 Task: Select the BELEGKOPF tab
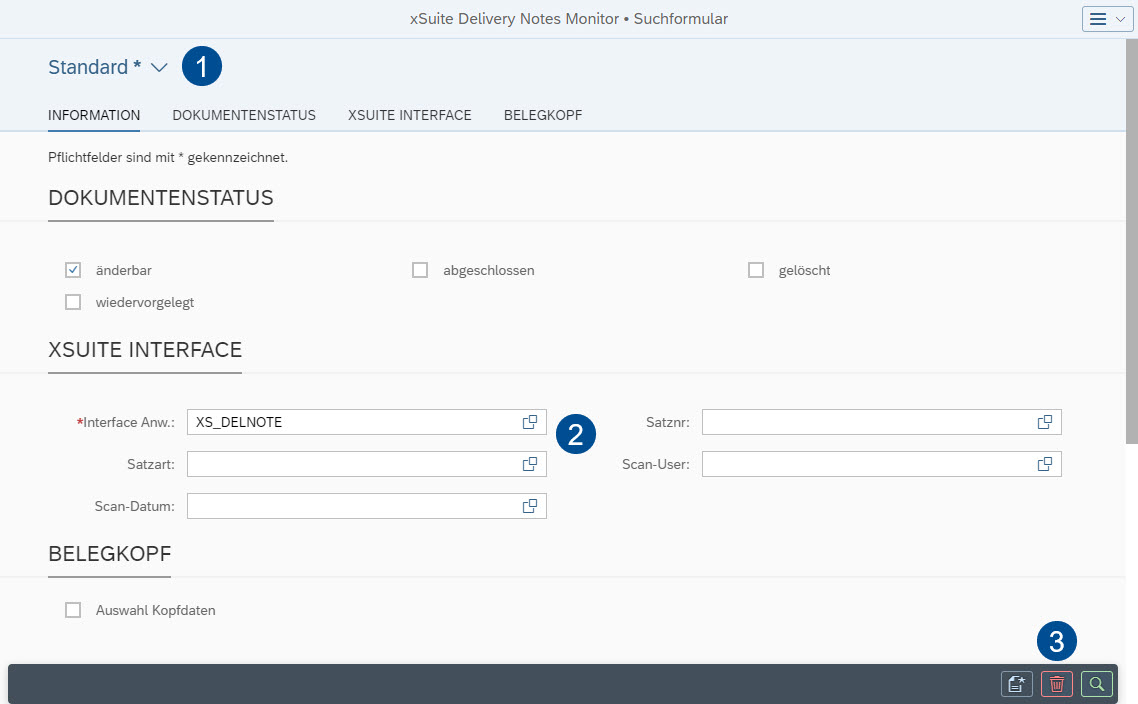click(543, 115)
